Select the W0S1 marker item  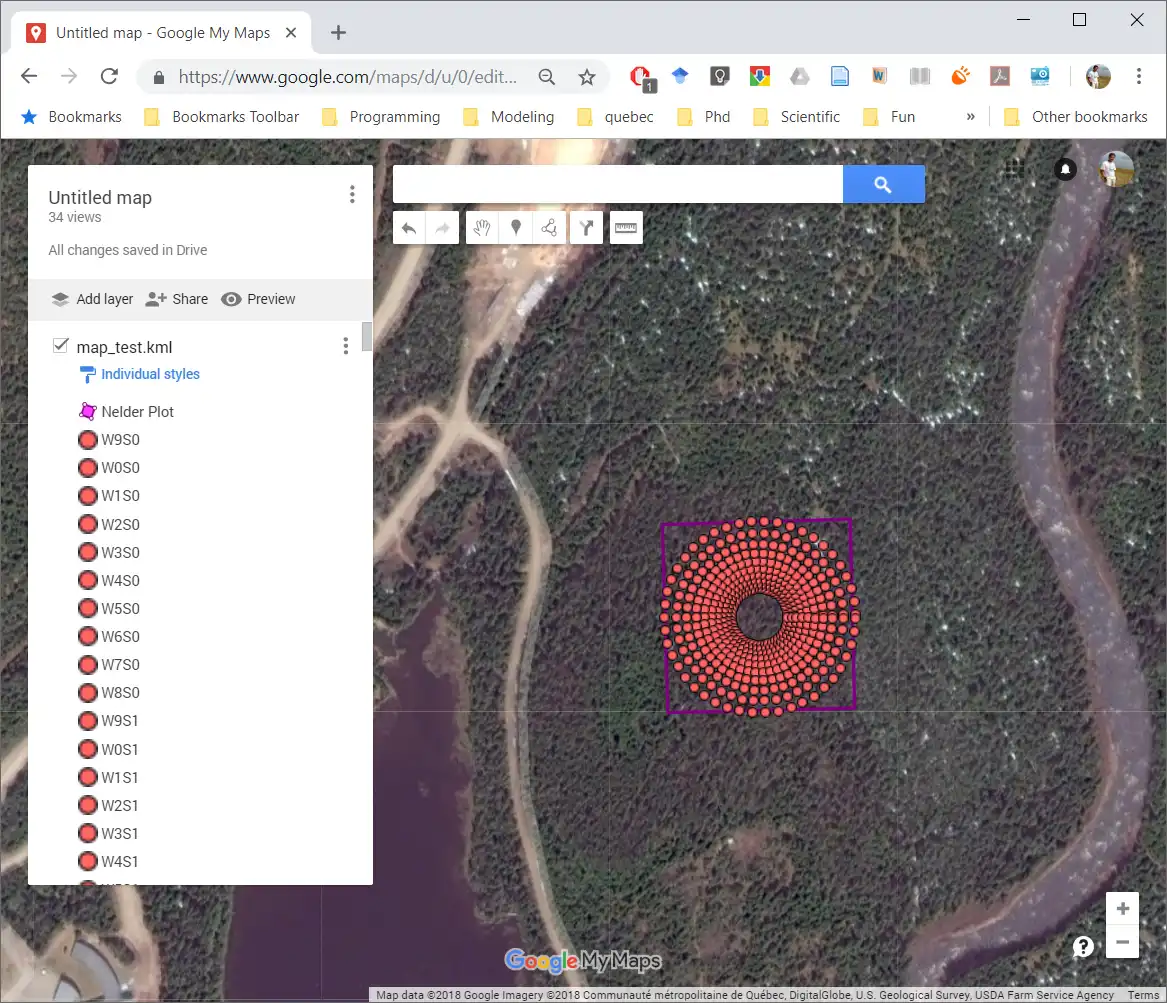[x=109, y=749]
